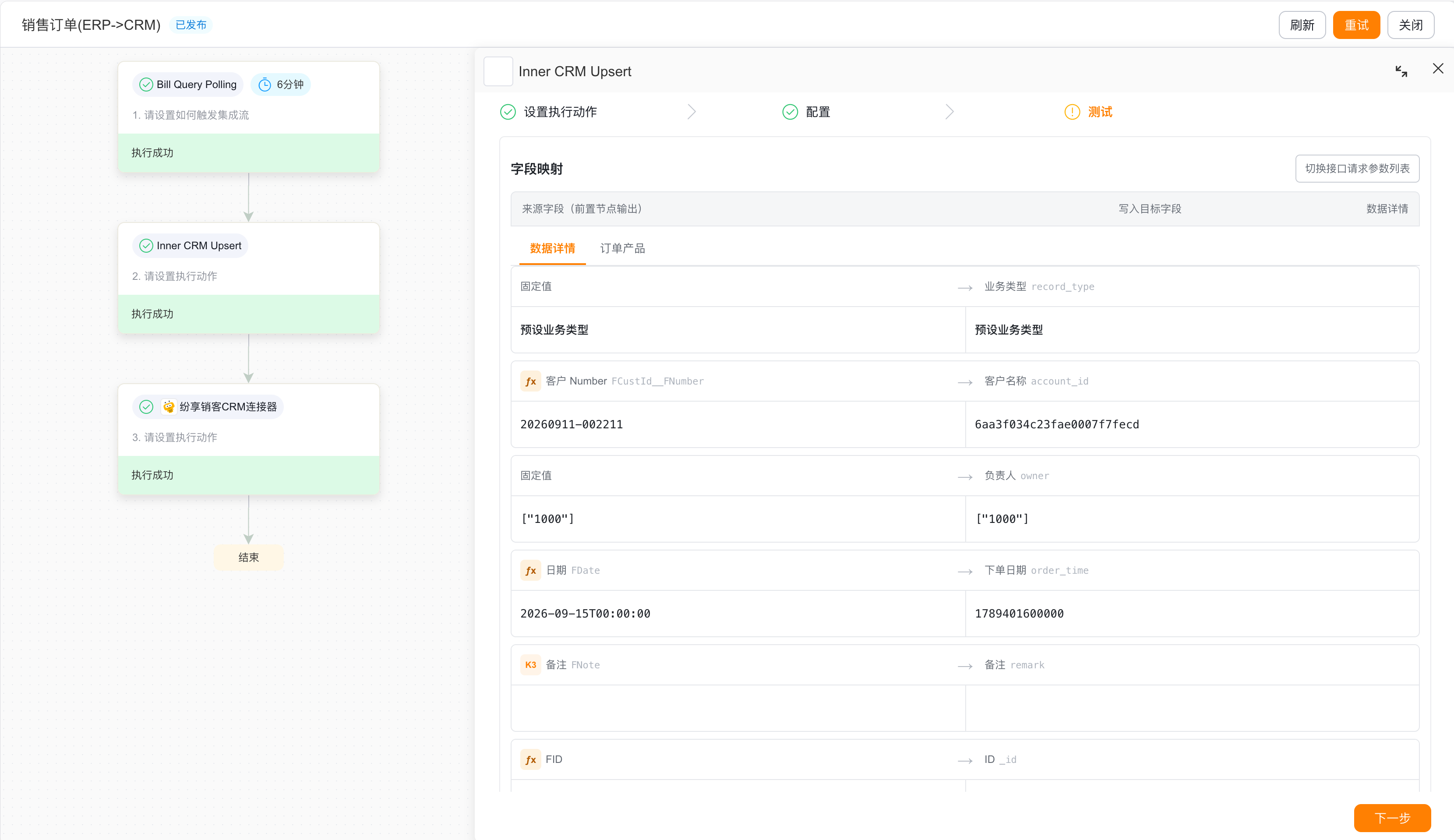The image size is (1454, 840).
Task: Click the green check on 纷享销客CRM连接器 node
Action: 147,407
